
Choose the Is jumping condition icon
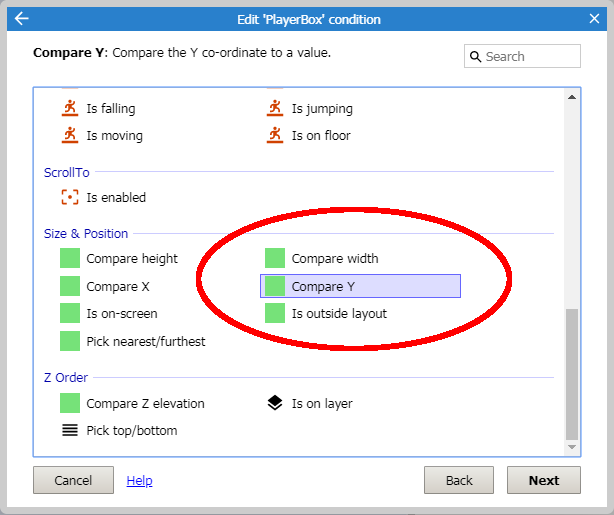[x=275, y=108]
